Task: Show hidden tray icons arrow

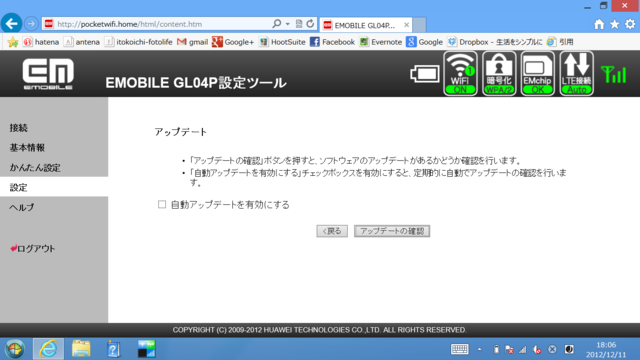Action: pyautogui.click(x=480, y=349)
